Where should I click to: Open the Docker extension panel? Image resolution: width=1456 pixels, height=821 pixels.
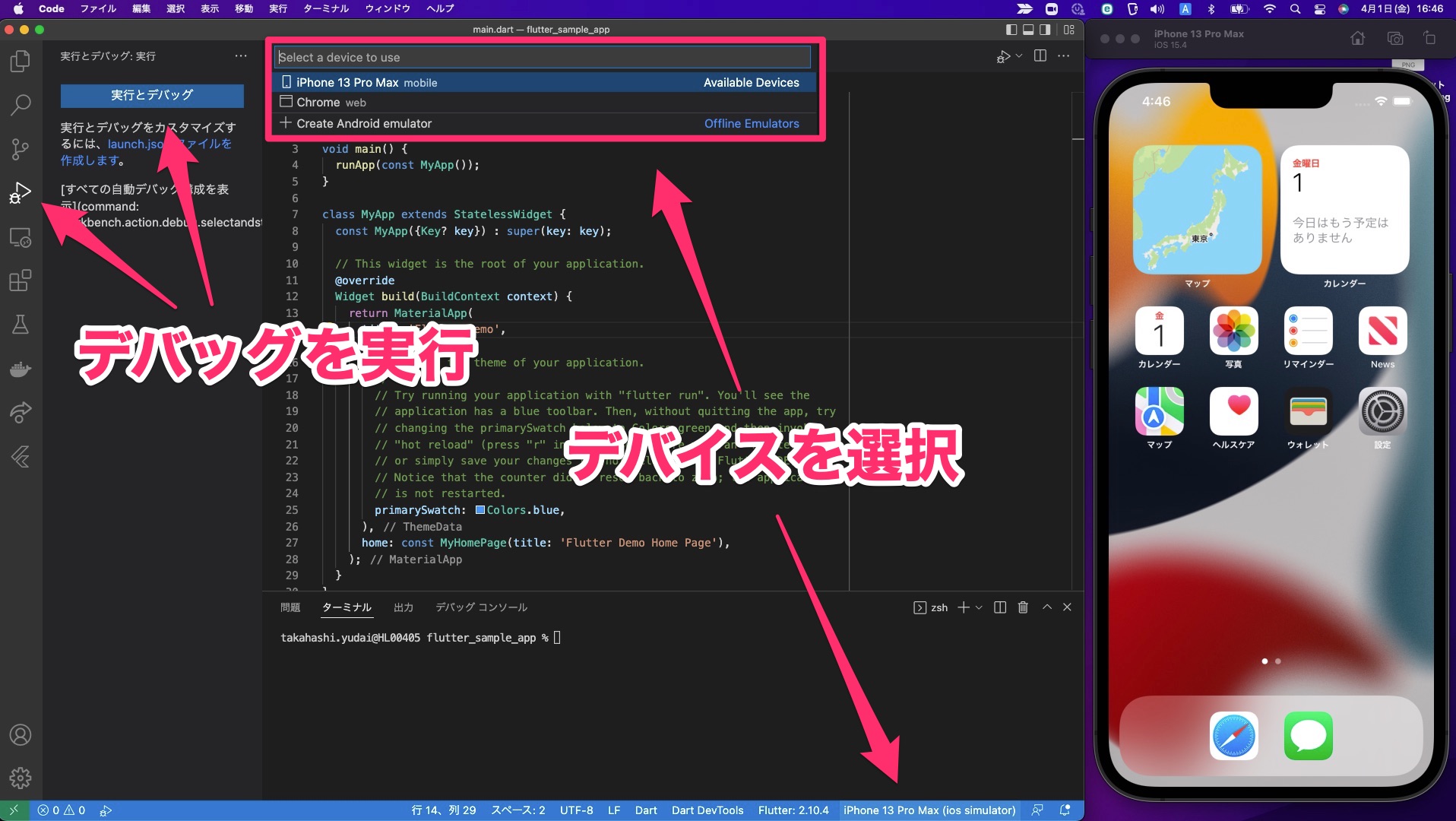21,369
